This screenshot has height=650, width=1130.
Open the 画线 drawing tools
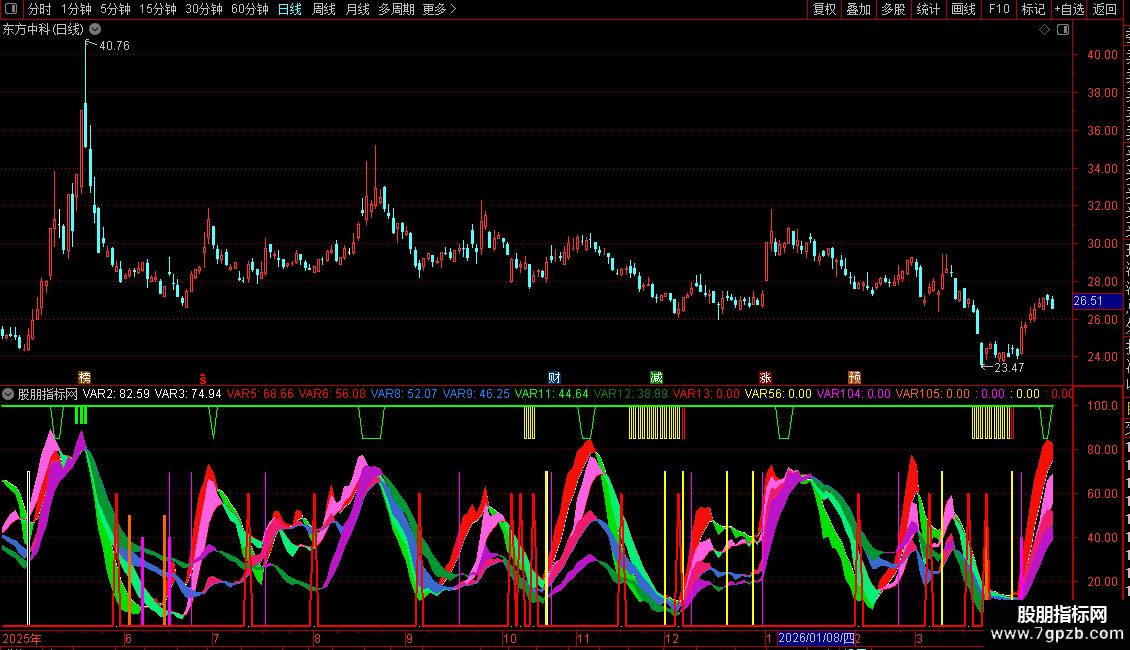point(963,9)
